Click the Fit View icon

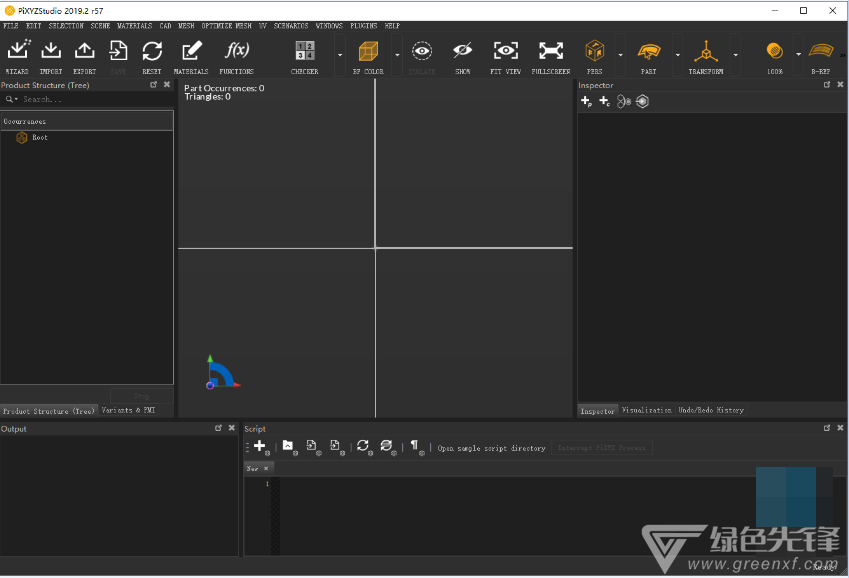click(506, 55)
